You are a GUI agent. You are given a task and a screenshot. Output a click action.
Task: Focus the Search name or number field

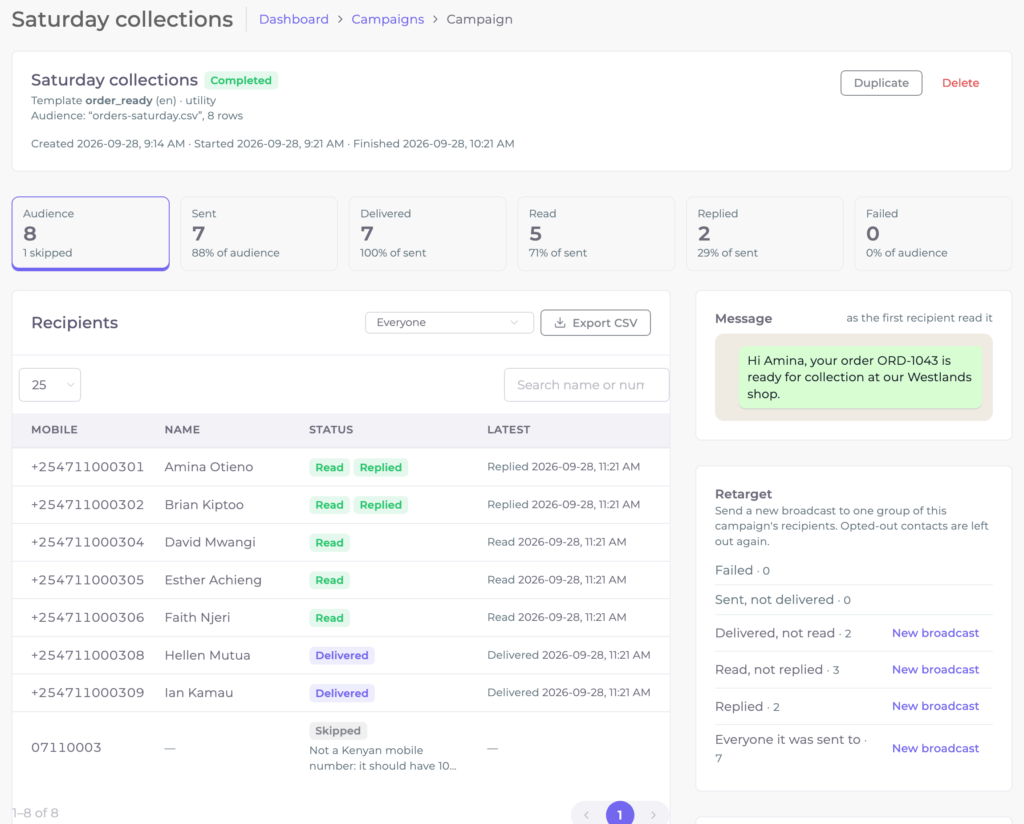(586, 385)
